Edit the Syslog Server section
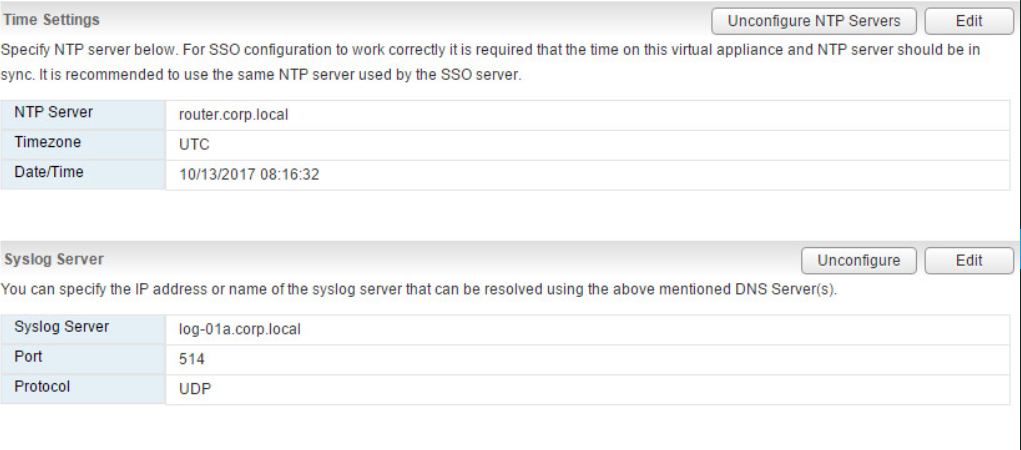This screenshot has width=1021, height=450. coord(968,260)
